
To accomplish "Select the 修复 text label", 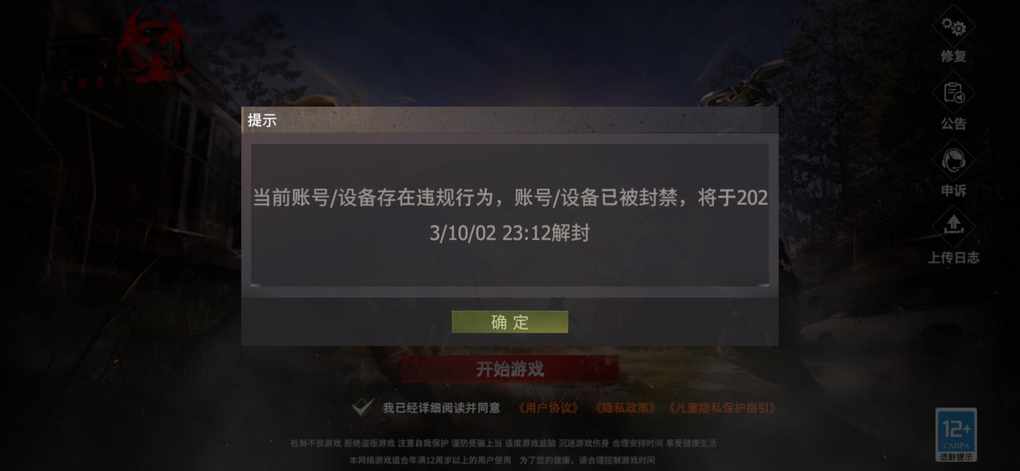I will 954,57.
